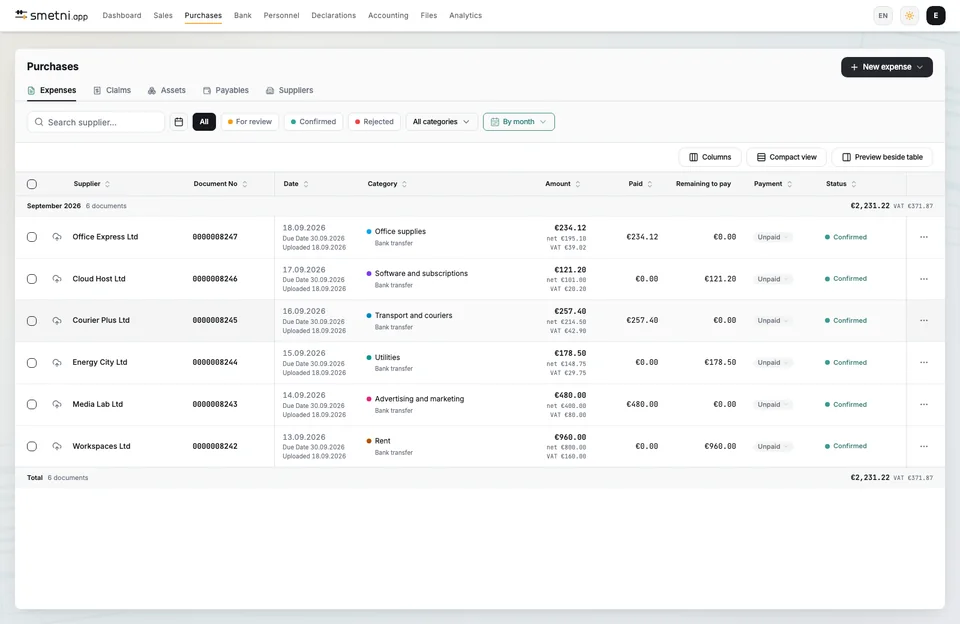
Task: Expand the New expense dropdown button
Action: [x=887, y=67]
